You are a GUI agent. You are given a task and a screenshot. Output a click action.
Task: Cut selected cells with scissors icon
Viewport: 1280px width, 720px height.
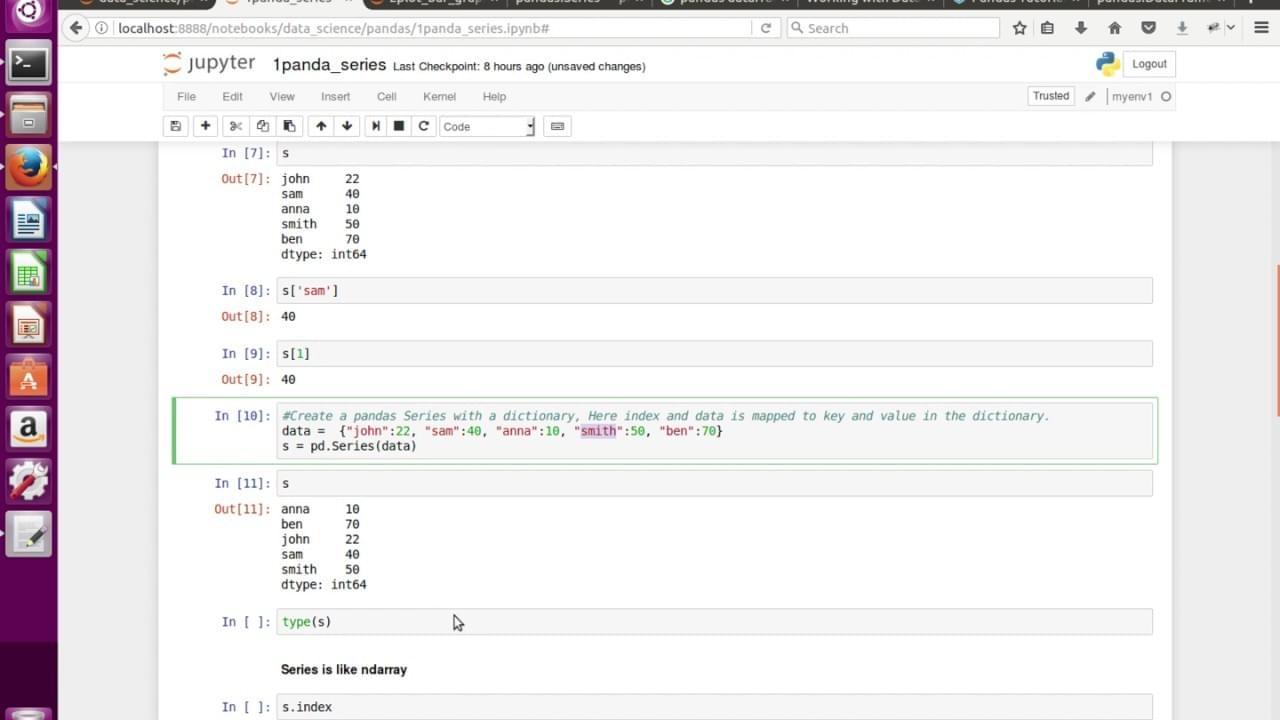click(235, 126)
